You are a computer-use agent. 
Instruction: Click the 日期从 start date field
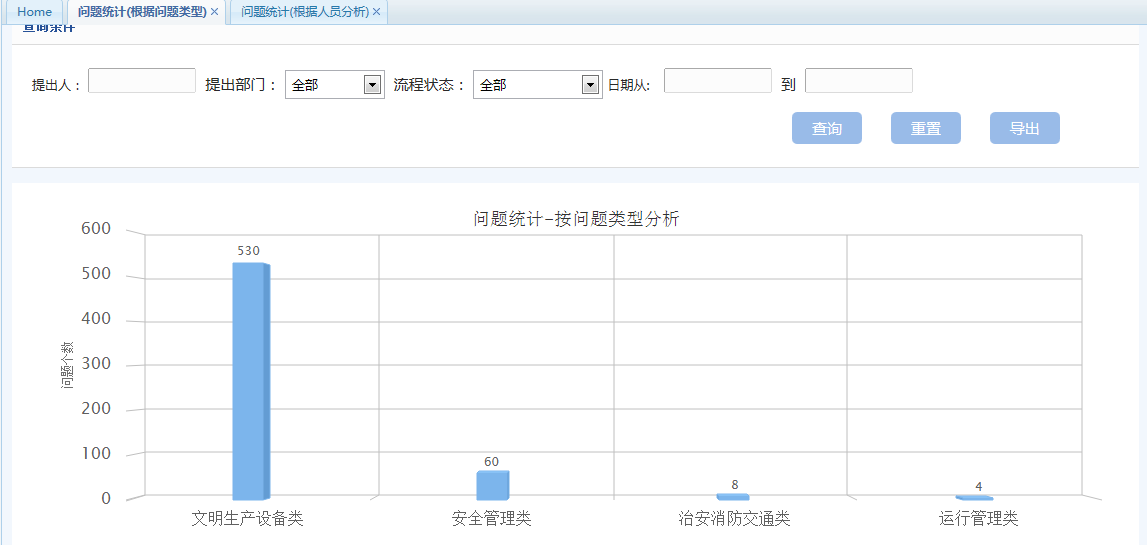click(717, 81)
